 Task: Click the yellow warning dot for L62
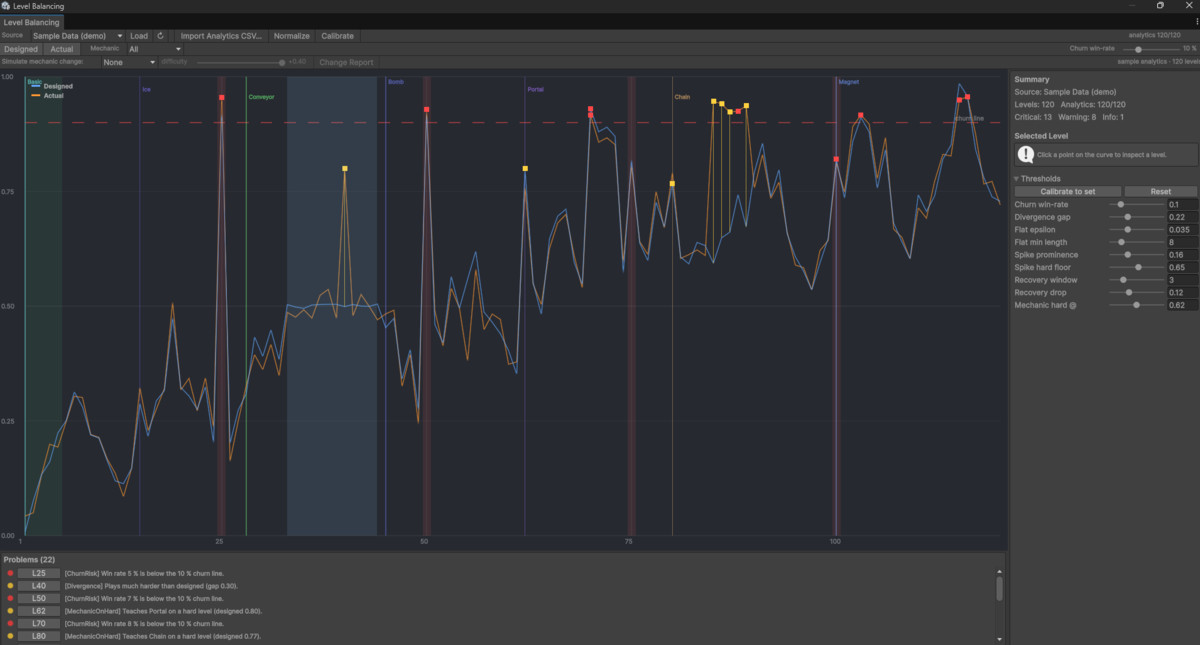(10, 610)
